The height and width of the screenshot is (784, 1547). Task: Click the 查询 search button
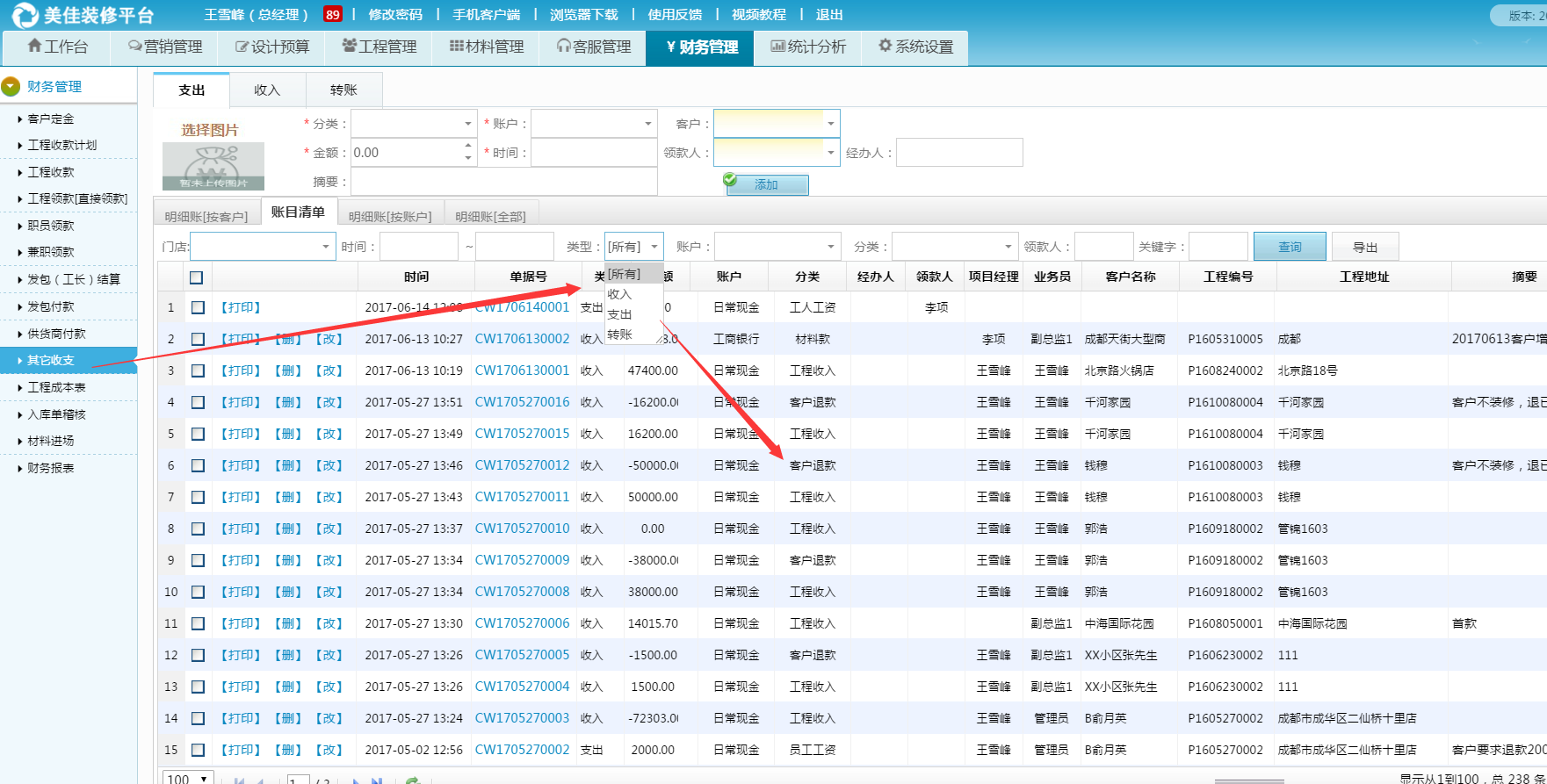click(x=1289, y=248)
